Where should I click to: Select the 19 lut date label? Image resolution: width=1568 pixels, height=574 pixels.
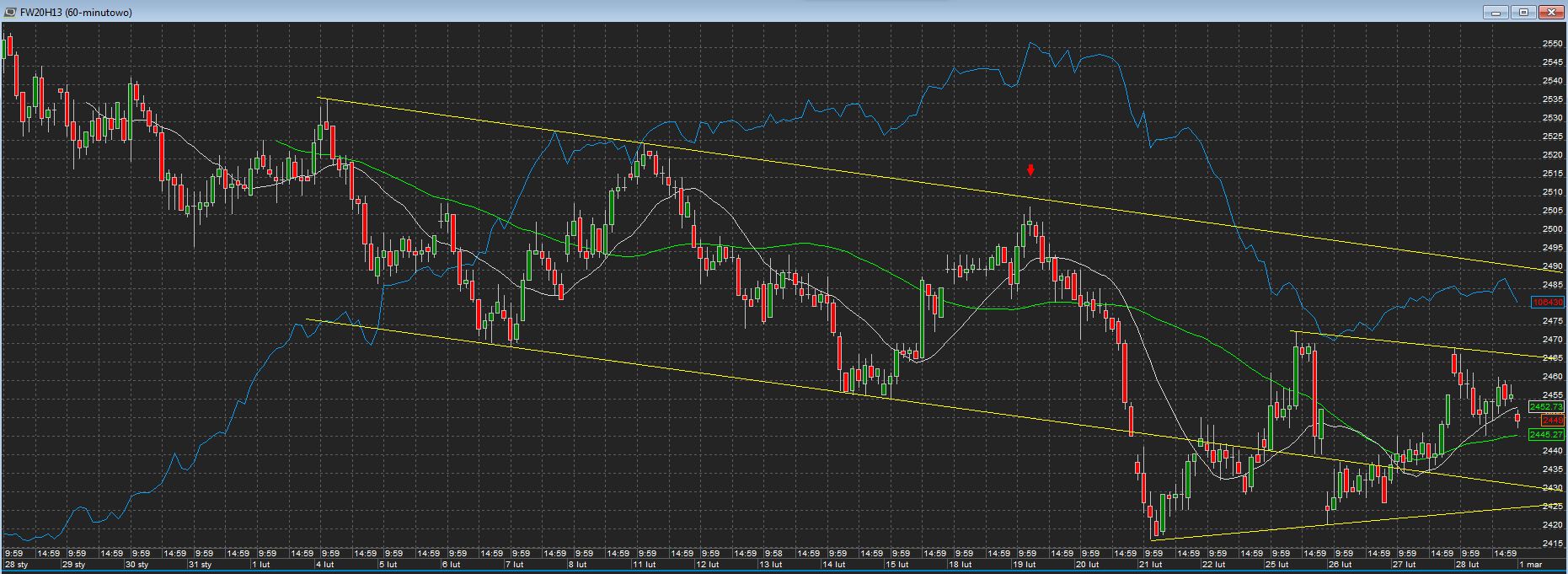point(1024,565)
